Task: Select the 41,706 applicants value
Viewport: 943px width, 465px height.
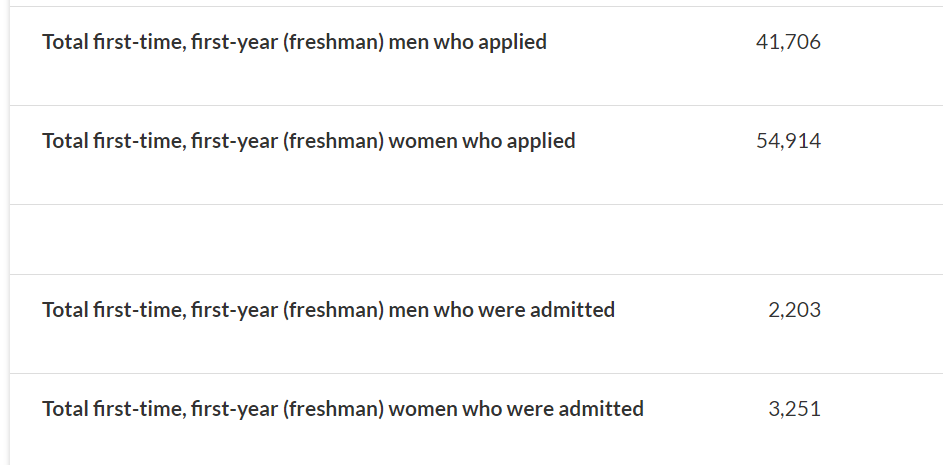Action: point(788,42)
